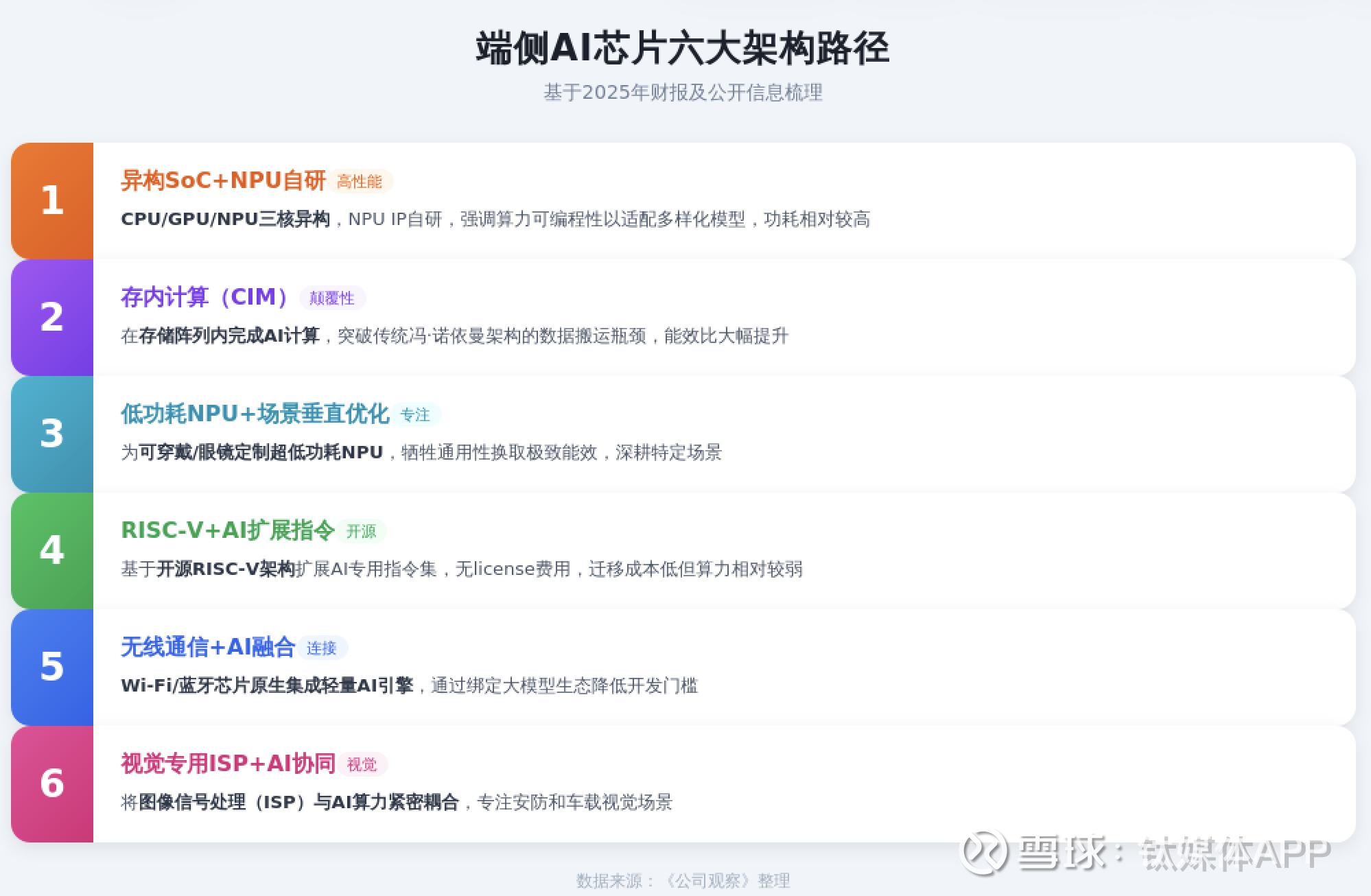Viewport: 1371px width, 896px height.
Task: Click the pink number 6 badge
Action: coord(52,783)
